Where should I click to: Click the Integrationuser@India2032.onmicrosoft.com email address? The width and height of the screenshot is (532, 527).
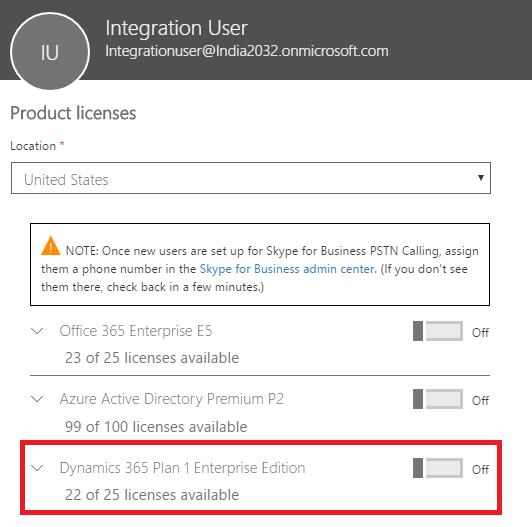[247, 51]
